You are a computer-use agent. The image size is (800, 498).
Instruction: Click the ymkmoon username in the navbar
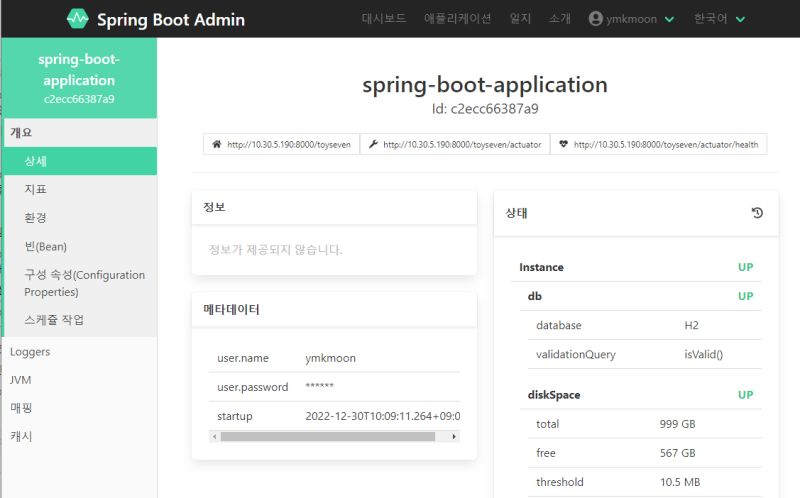631,19
